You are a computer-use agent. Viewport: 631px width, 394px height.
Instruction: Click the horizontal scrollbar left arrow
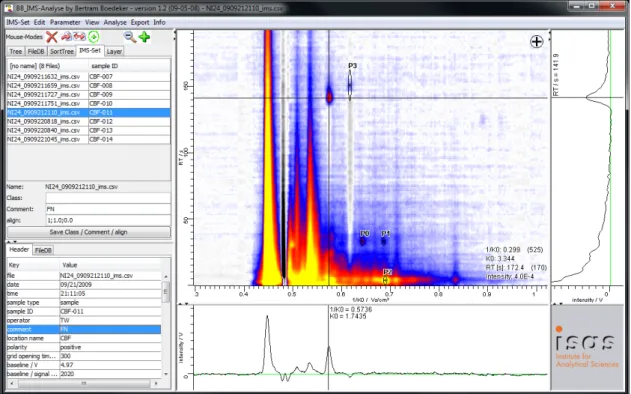(11, 383)
